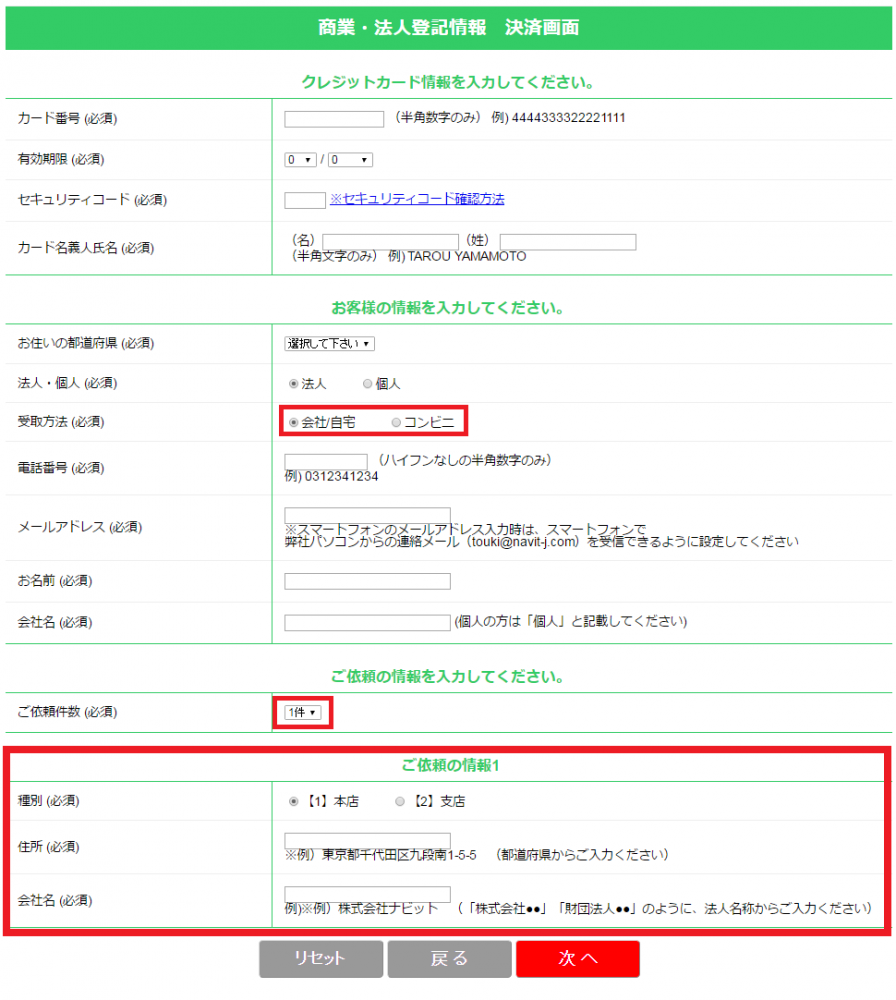The image size is (896, 1000).
Task: Click the 有効期限 (必須) label
Action: [61, 159]
